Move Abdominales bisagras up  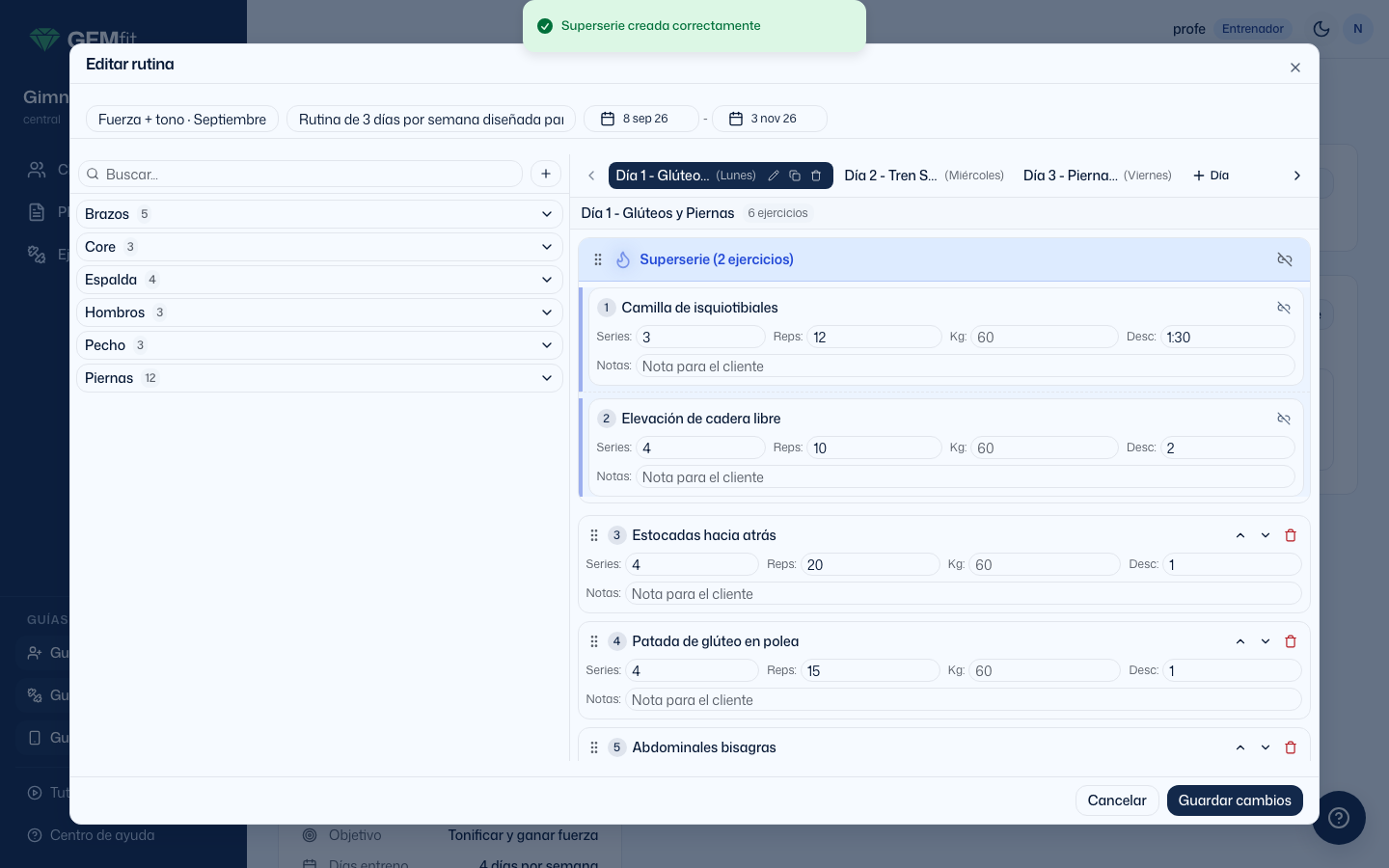click(x=1240, y=747)
